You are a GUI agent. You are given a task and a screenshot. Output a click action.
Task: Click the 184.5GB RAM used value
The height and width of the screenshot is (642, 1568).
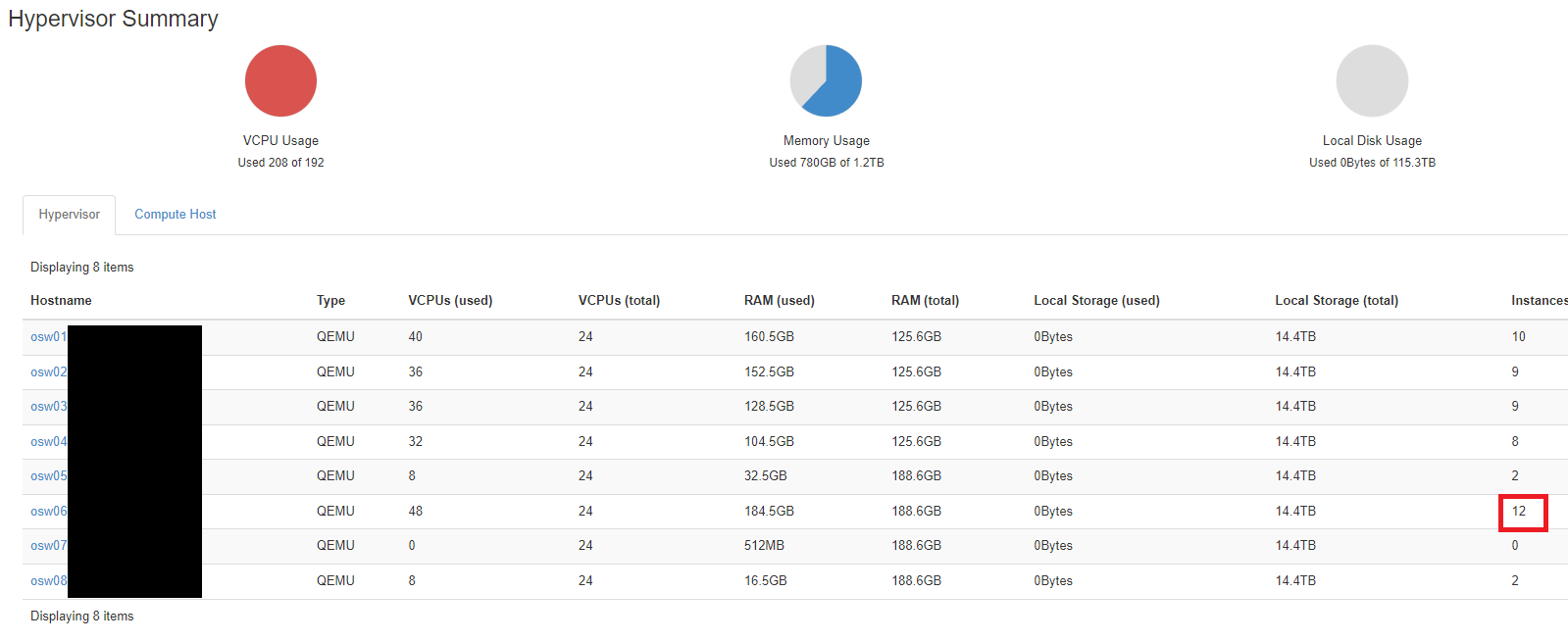point(769,512)
